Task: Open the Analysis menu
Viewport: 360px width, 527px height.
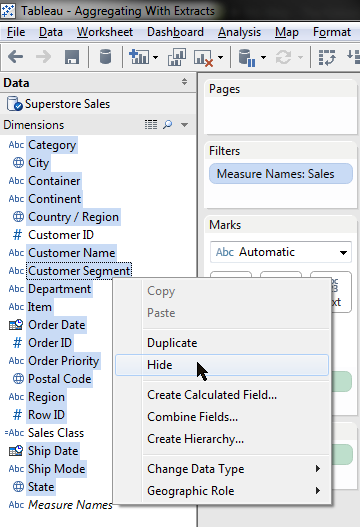Action: (x=239, y=32)
